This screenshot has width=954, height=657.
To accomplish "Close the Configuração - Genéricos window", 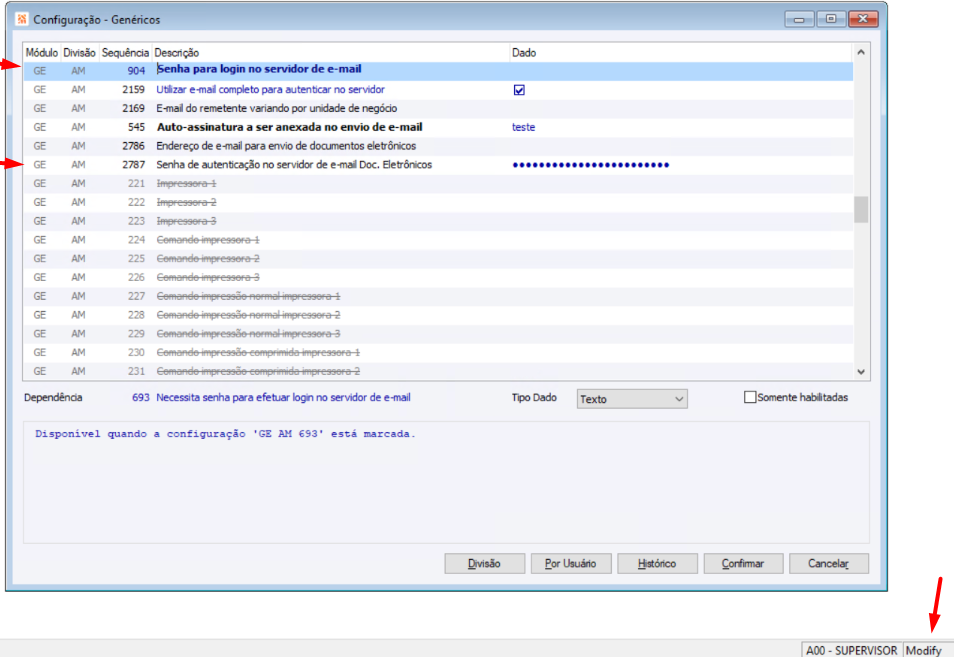I will 863,19.
